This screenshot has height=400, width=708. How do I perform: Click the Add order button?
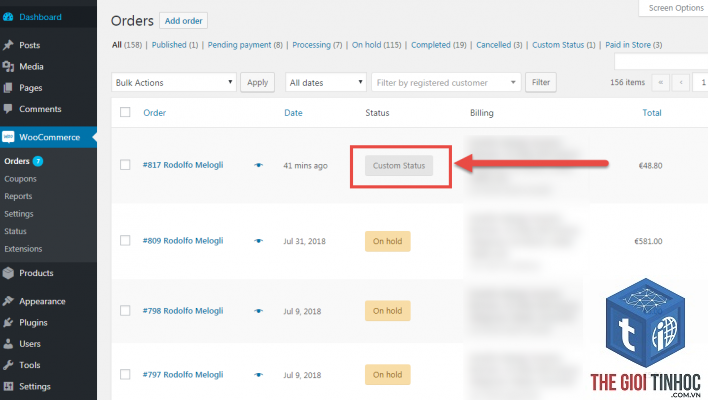click(183, 21)
